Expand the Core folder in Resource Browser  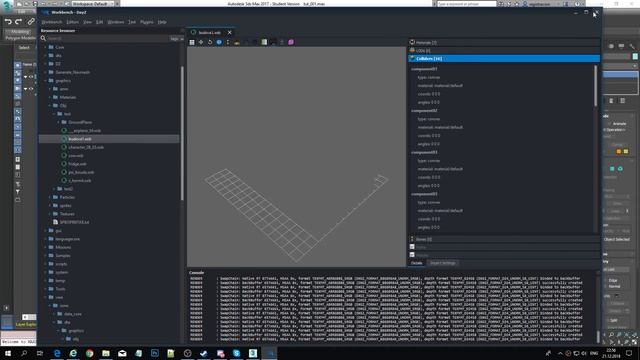46,47
